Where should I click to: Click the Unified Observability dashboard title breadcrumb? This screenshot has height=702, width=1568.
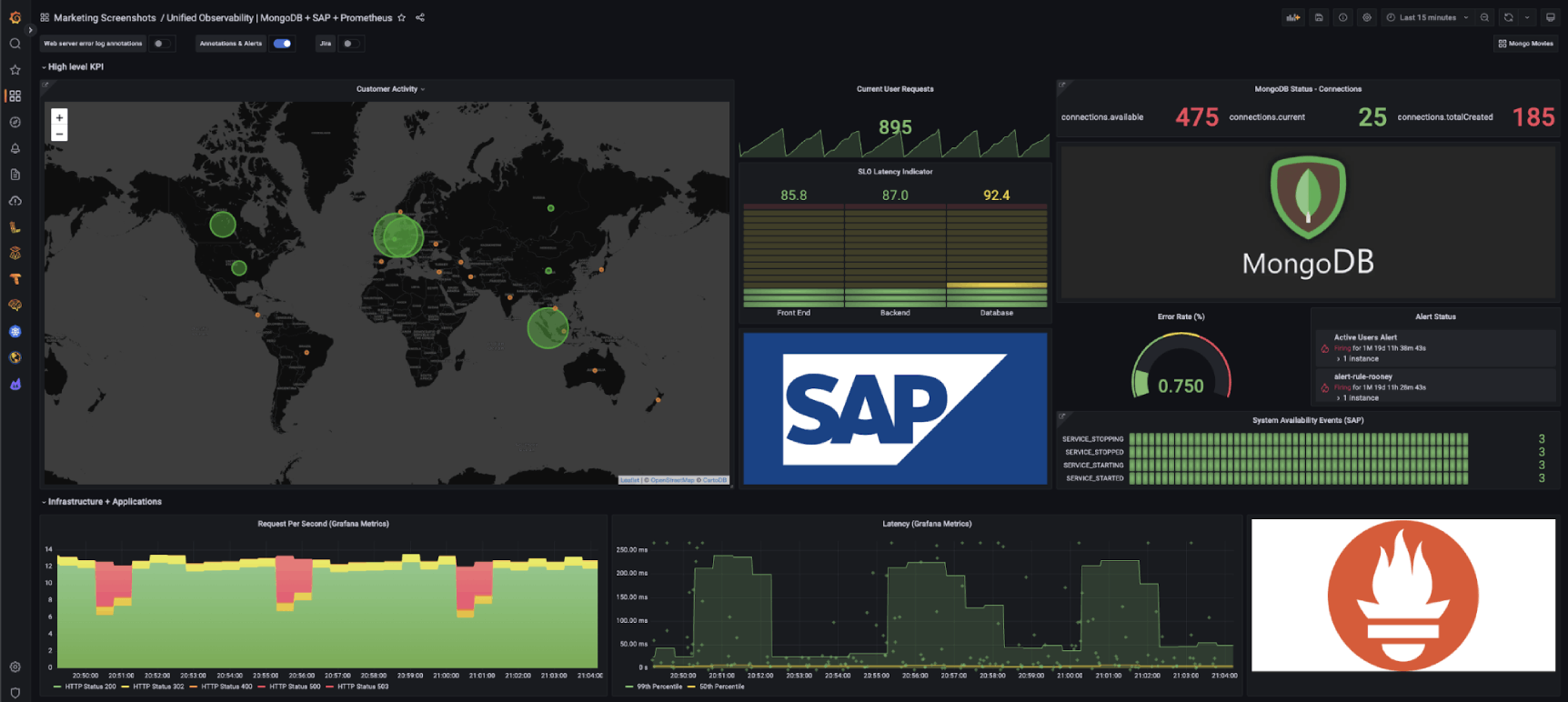279,17
